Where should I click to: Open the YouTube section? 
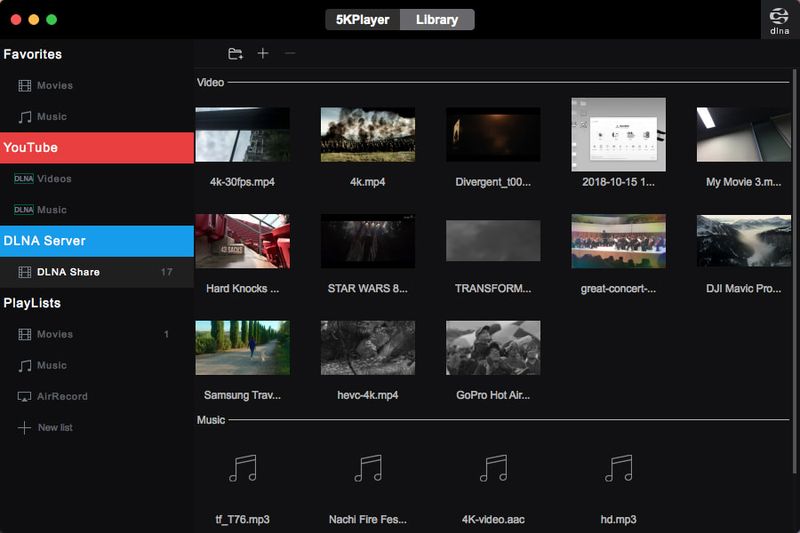97,148
